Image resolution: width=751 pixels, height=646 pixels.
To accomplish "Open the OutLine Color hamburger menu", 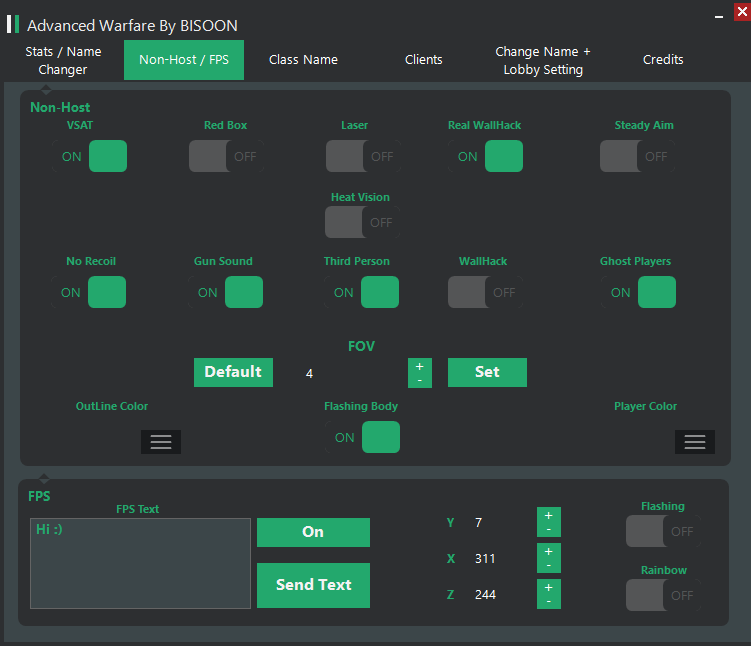I will (161, 442).
